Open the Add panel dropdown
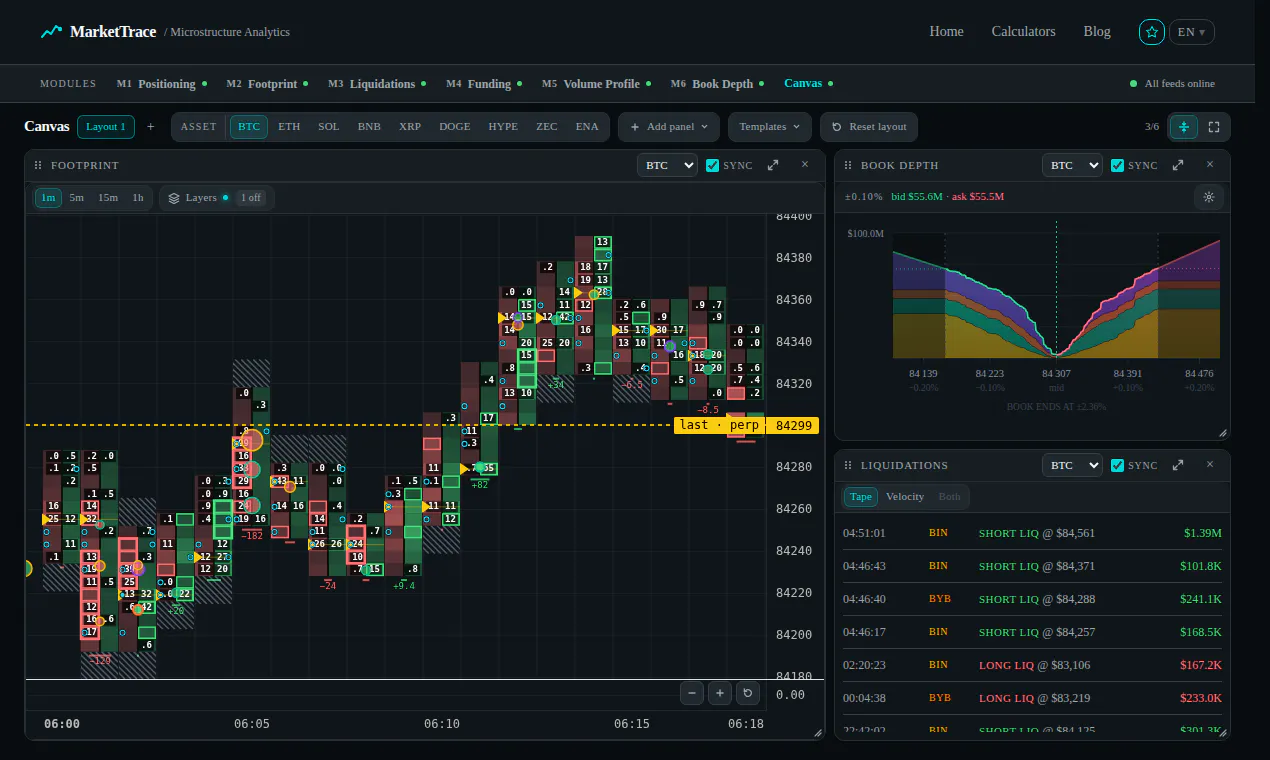Viewport: 1270px width, 760px height. [669, 127]
